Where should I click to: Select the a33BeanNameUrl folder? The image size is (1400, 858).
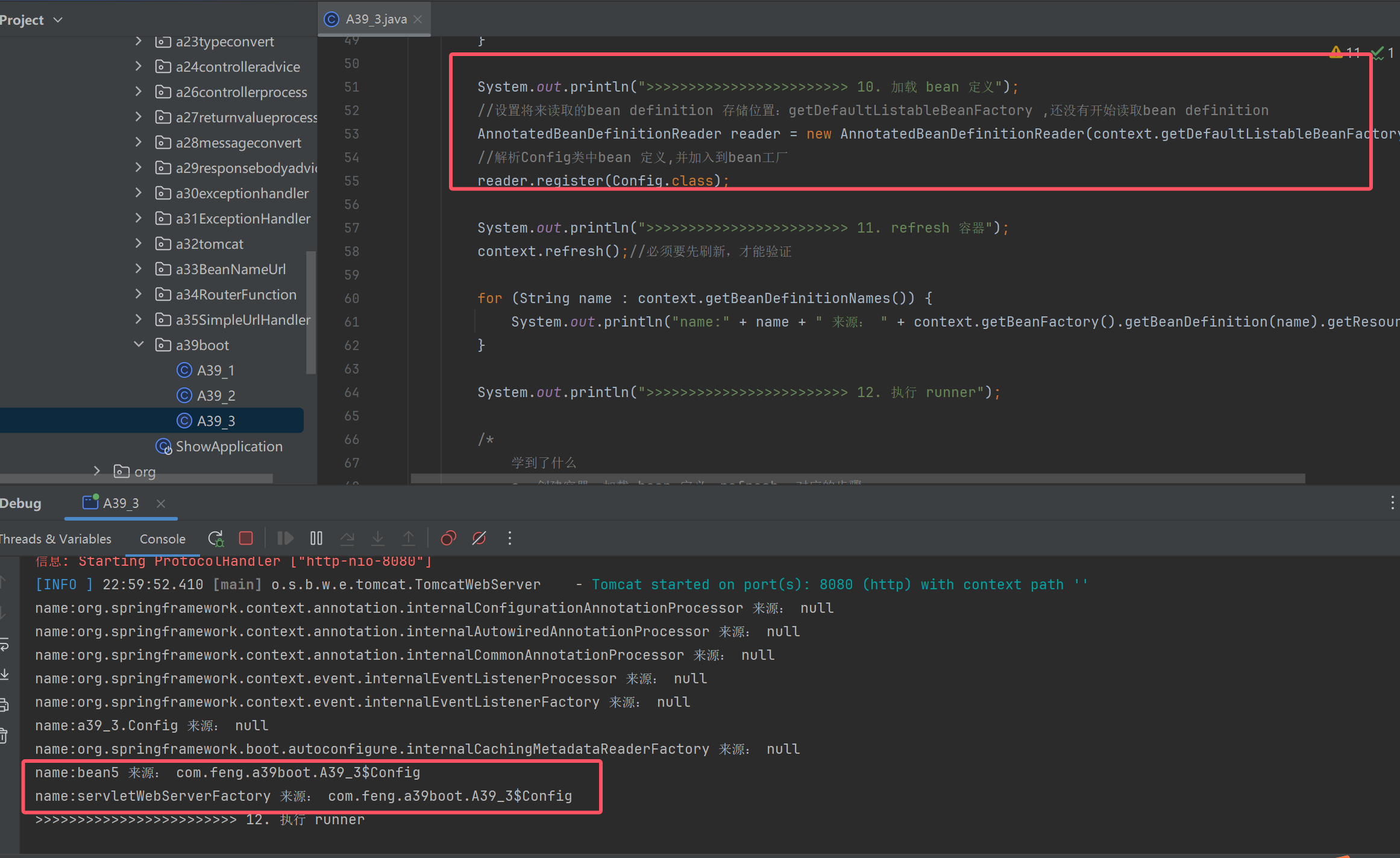click(221, 269)
